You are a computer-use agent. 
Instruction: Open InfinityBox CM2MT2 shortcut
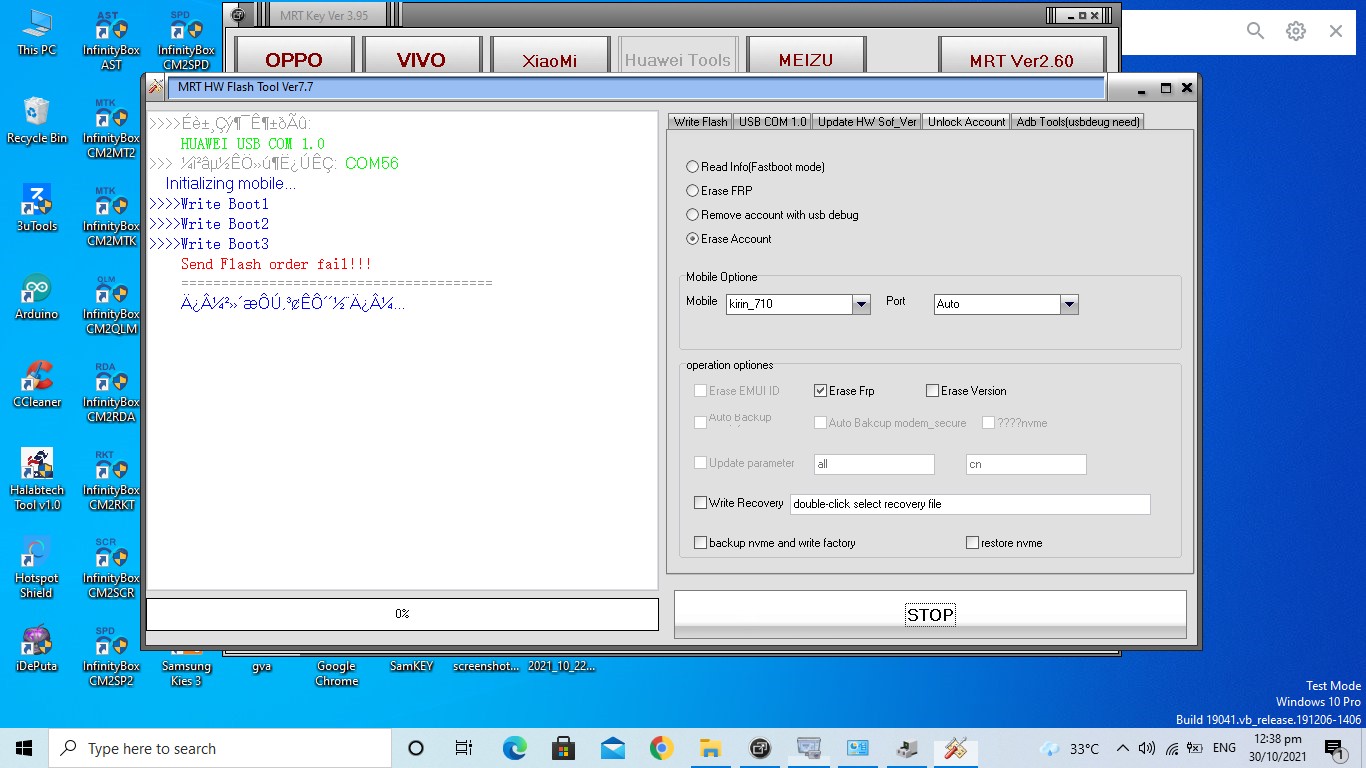point(111,128)
